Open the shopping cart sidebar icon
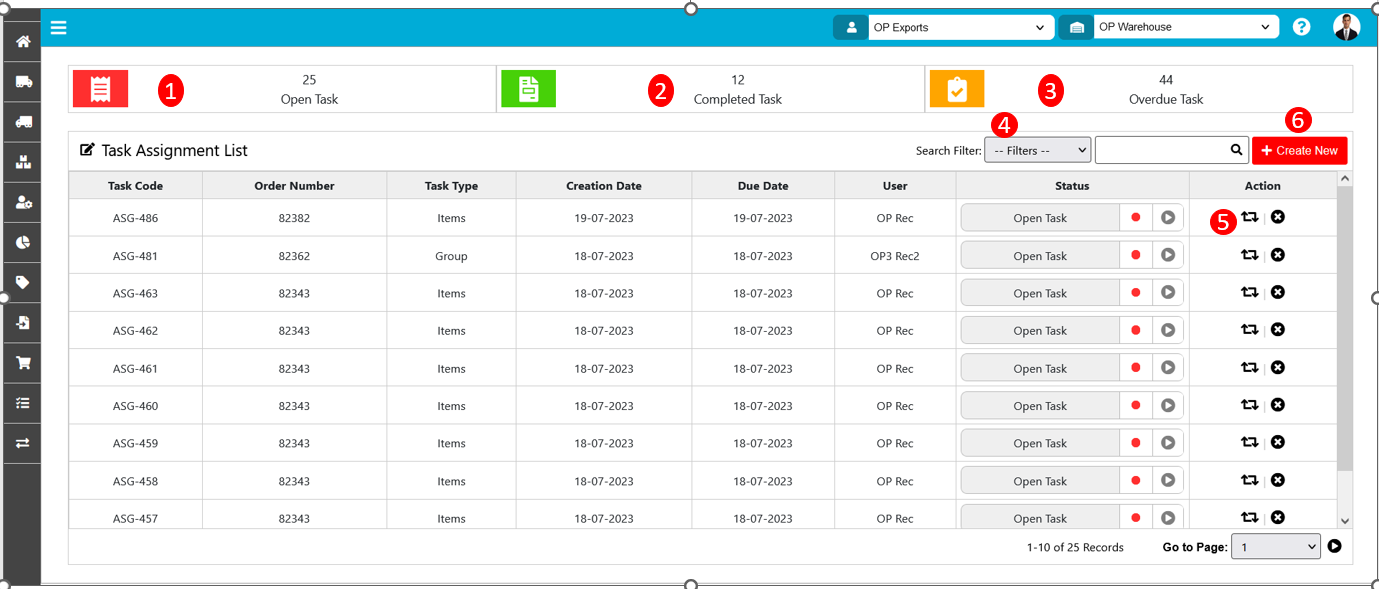This screenshot has height=589, width=1379. tap(22, 363)
